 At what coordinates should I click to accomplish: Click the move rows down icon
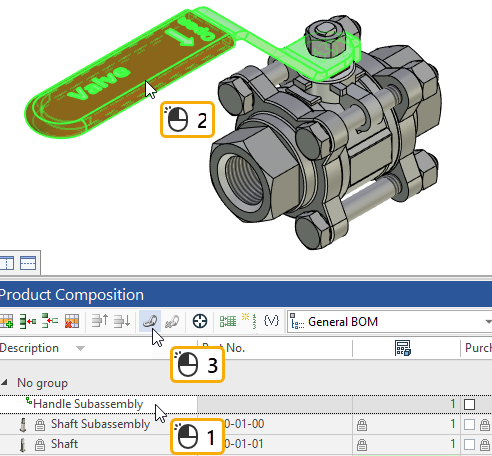pos(122,321)
